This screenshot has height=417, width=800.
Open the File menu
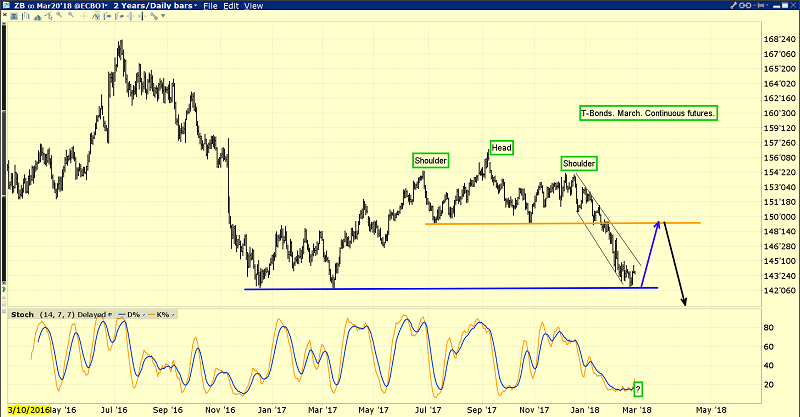[209, 6]
